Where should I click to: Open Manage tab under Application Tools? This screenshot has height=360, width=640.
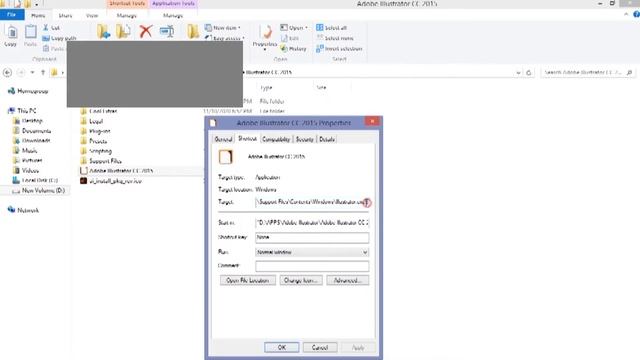coord(173,16)
